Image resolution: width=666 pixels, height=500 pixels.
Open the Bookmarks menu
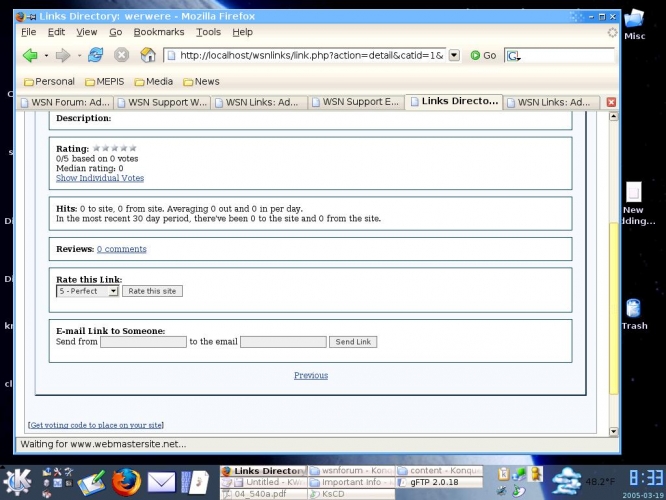[x=158, y=32]
